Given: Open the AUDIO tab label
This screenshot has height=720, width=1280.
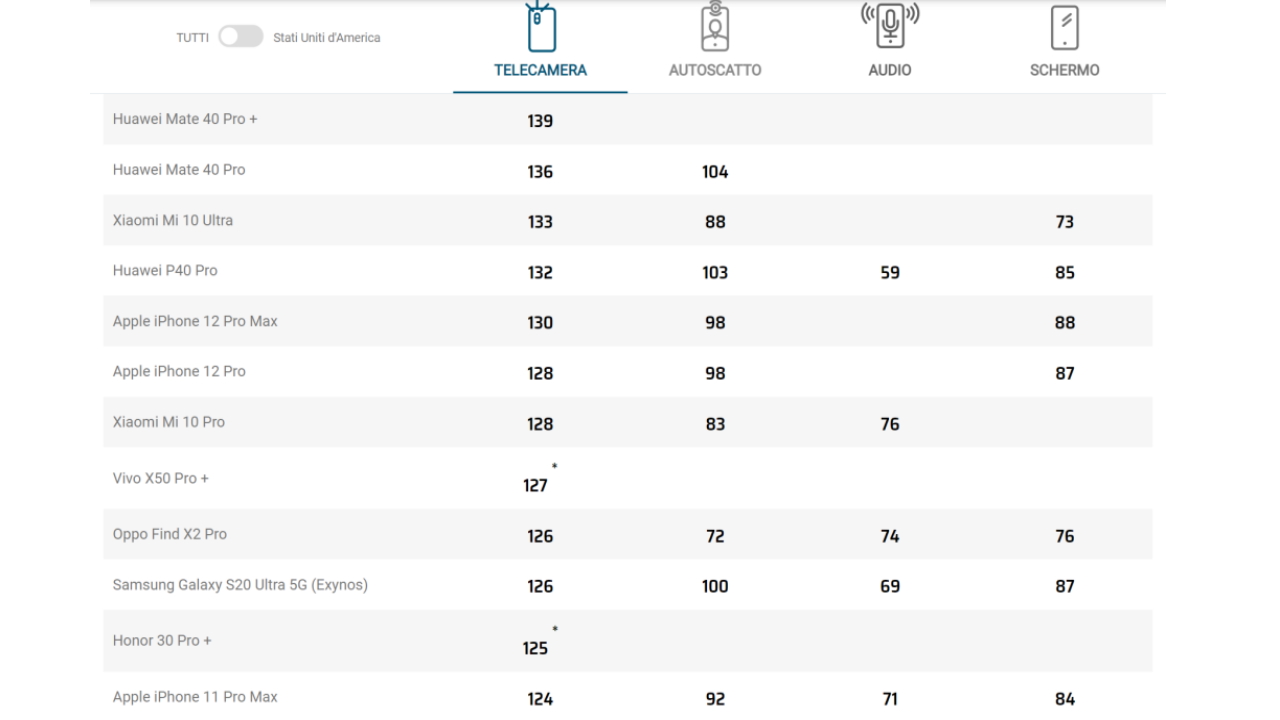Looking at the screenshot, I should (x=890, y=71).
